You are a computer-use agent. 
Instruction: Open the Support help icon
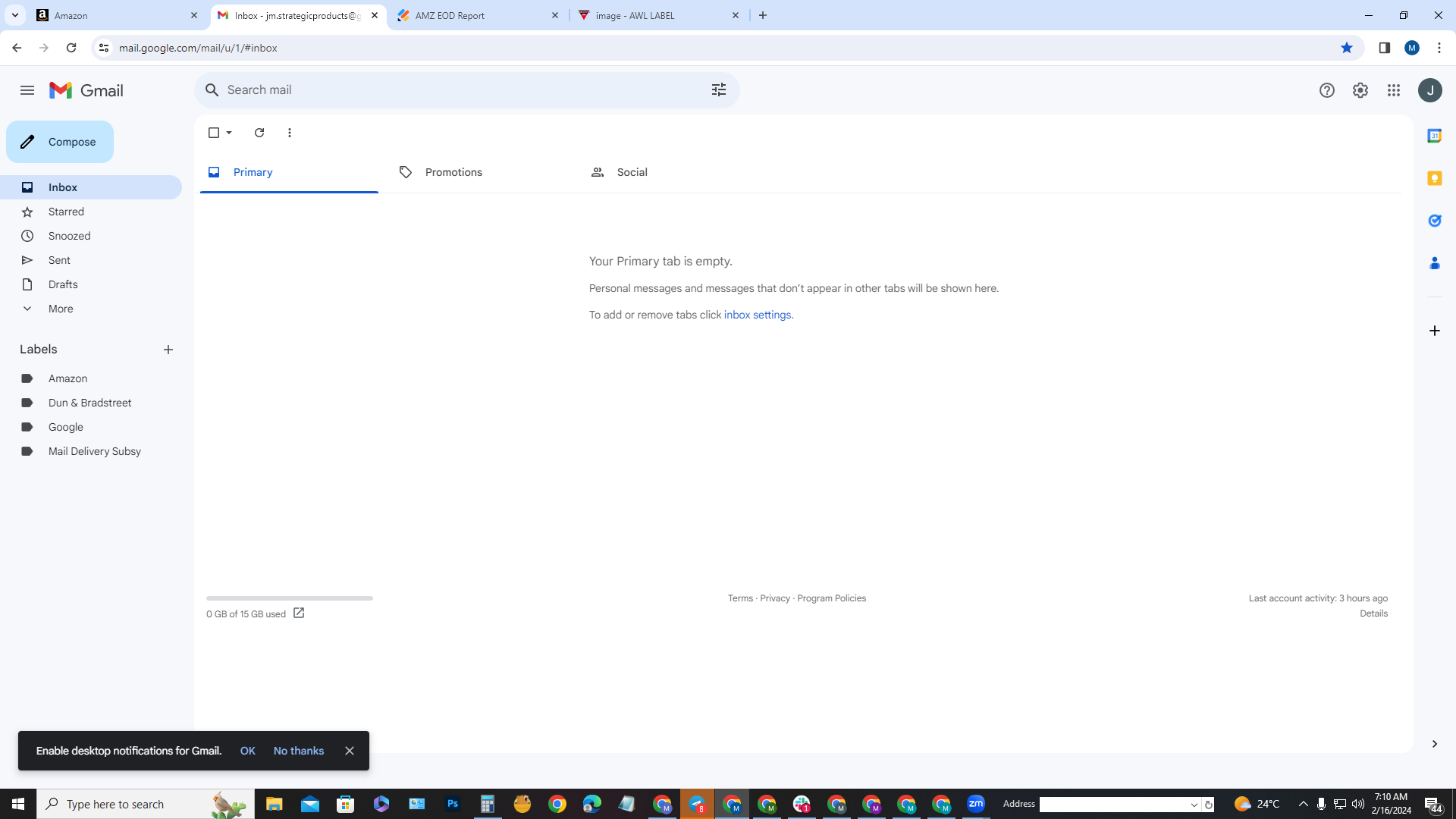click(x=1327, y=90)
